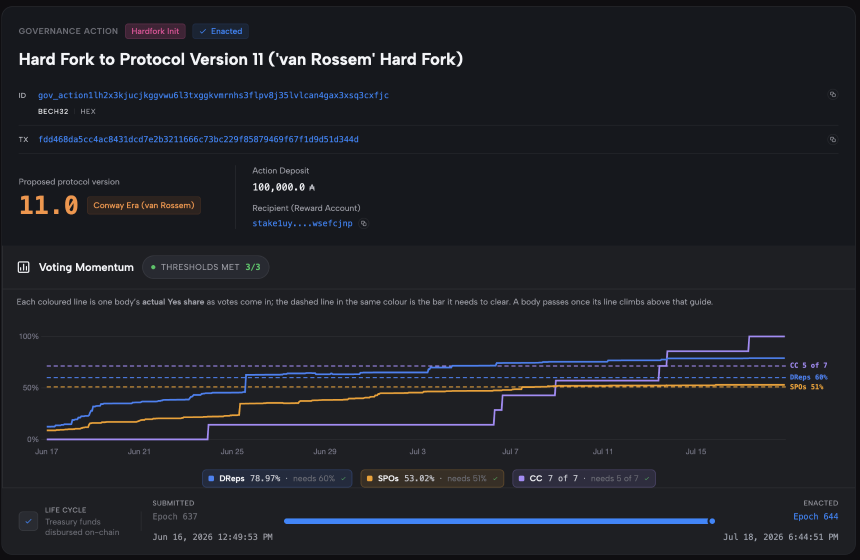Click the Thresholds Met 3/3 pill
The image size is (860, 560).
[206, 267]
